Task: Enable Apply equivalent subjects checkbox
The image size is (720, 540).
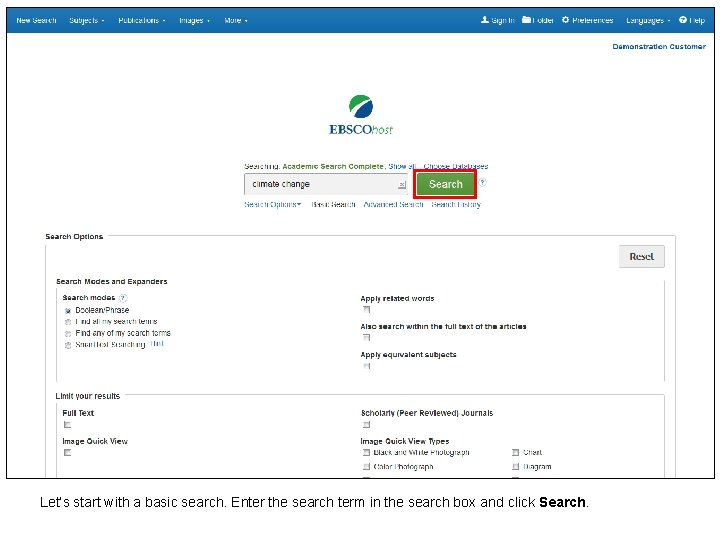Action: pyautogui.click(x=366, y=366)
